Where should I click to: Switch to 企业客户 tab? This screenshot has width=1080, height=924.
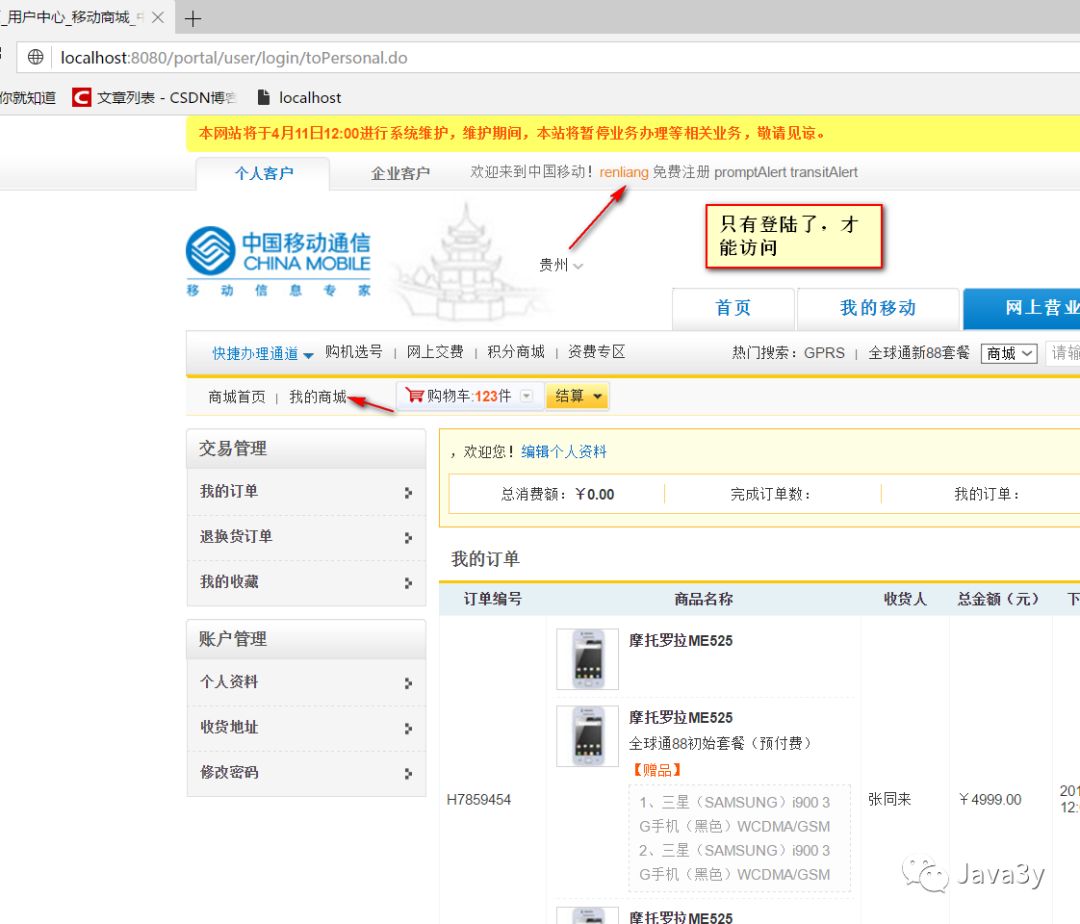(400, 173)
